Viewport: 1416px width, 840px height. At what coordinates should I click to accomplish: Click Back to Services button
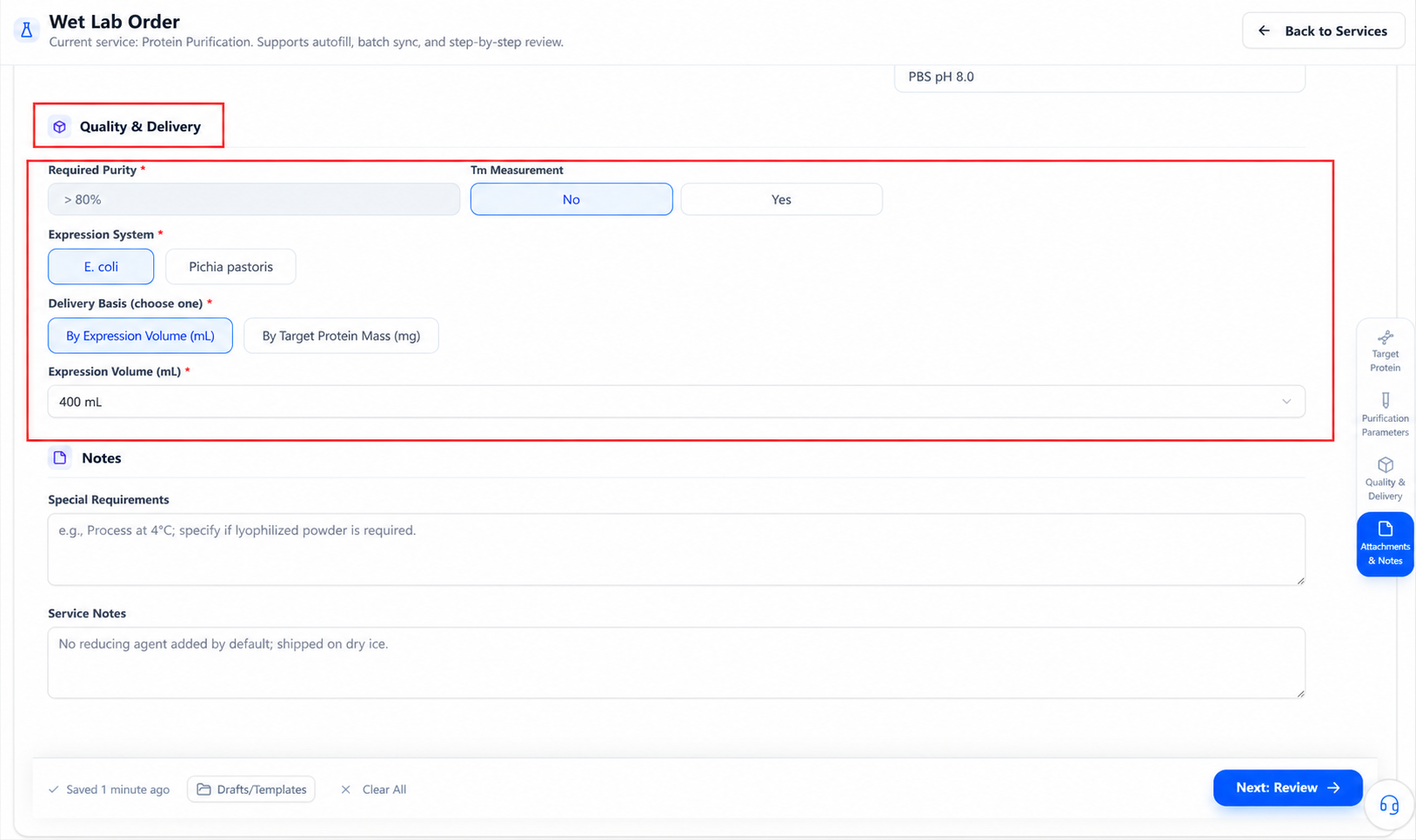coord(1323,30)
